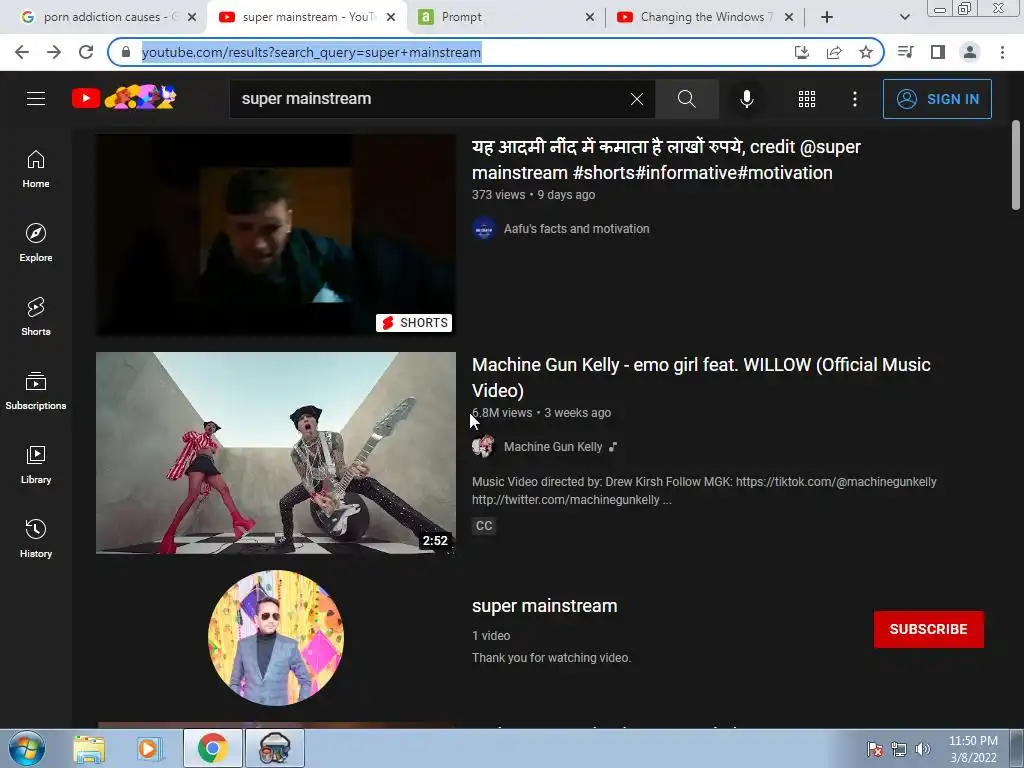Open the YouTube hamburger guide menu
This screenshot has width=1024, height=768.
point(36,99)
